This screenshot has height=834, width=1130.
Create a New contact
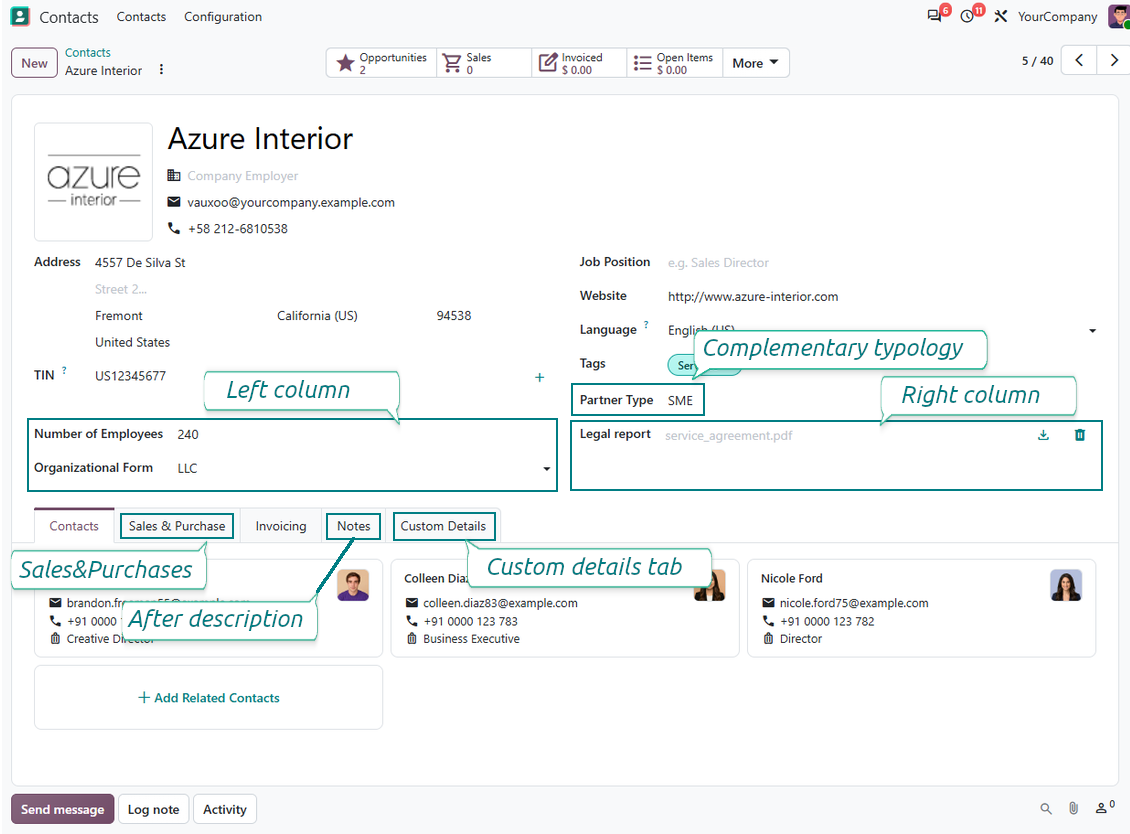click(x=34, y=63)
